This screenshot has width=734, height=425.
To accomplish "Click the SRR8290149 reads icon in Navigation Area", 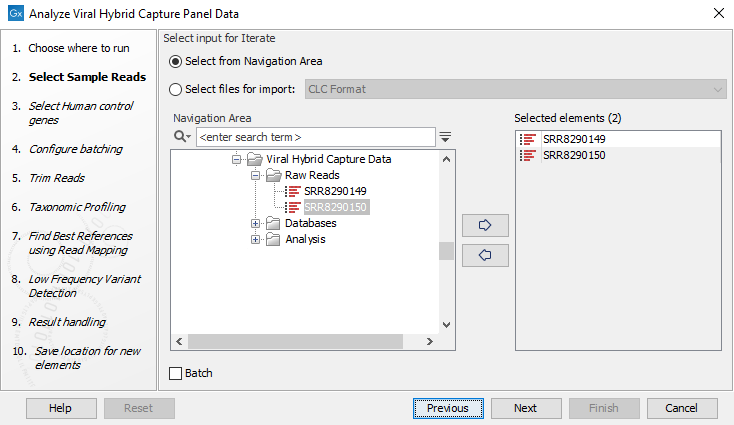I will click(x=293, y=191).
